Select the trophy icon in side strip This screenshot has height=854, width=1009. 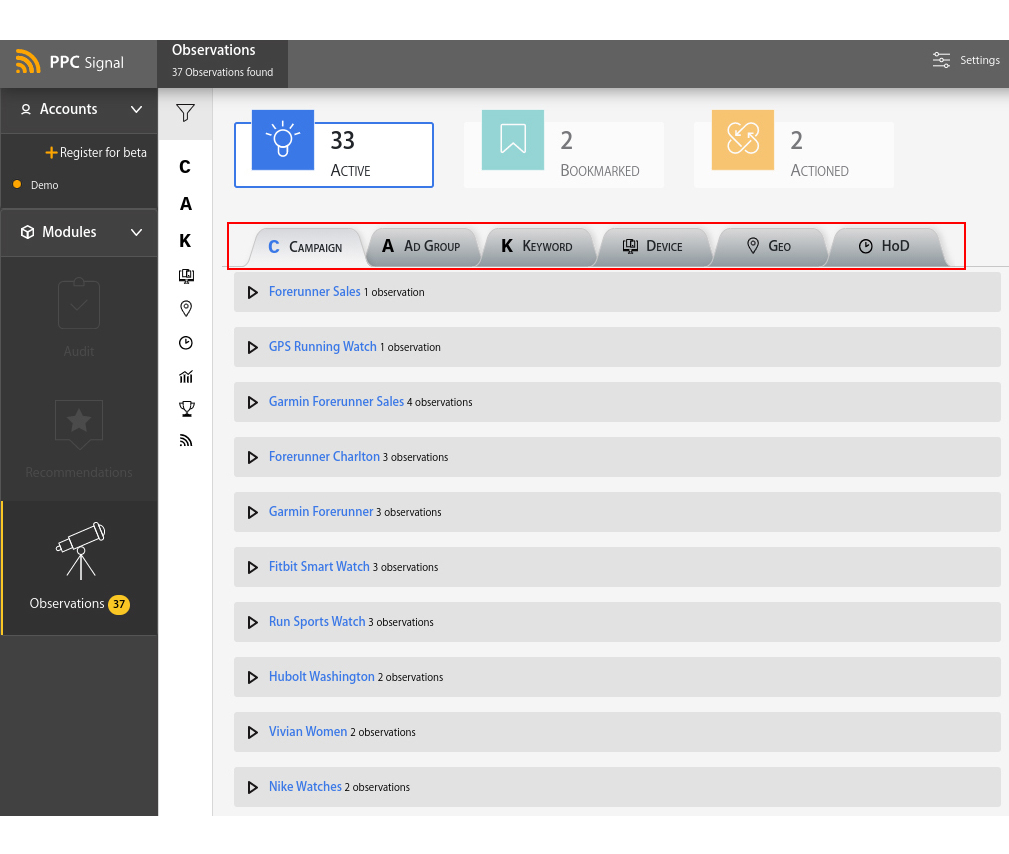[x=187, y=409]
